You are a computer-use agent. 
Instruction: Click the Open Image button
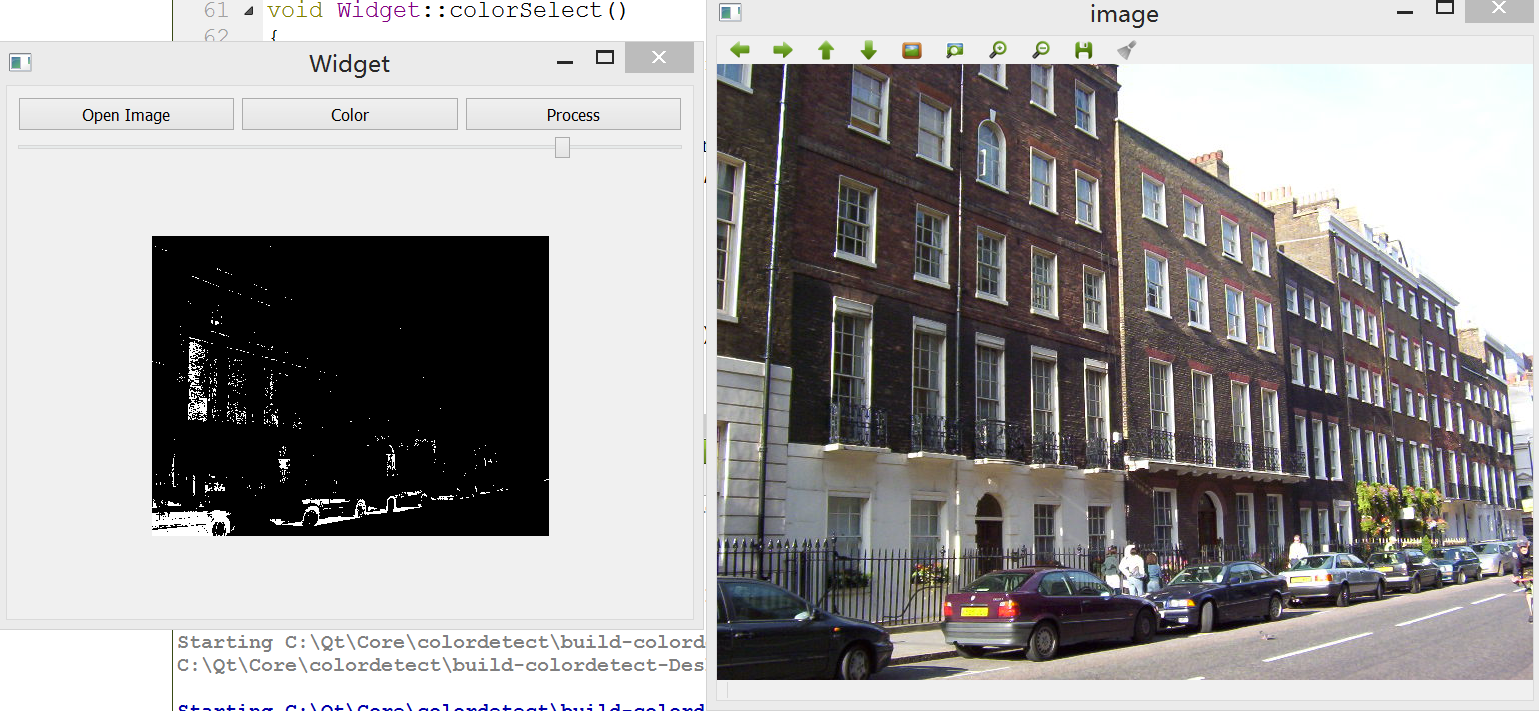pos(126,115)
